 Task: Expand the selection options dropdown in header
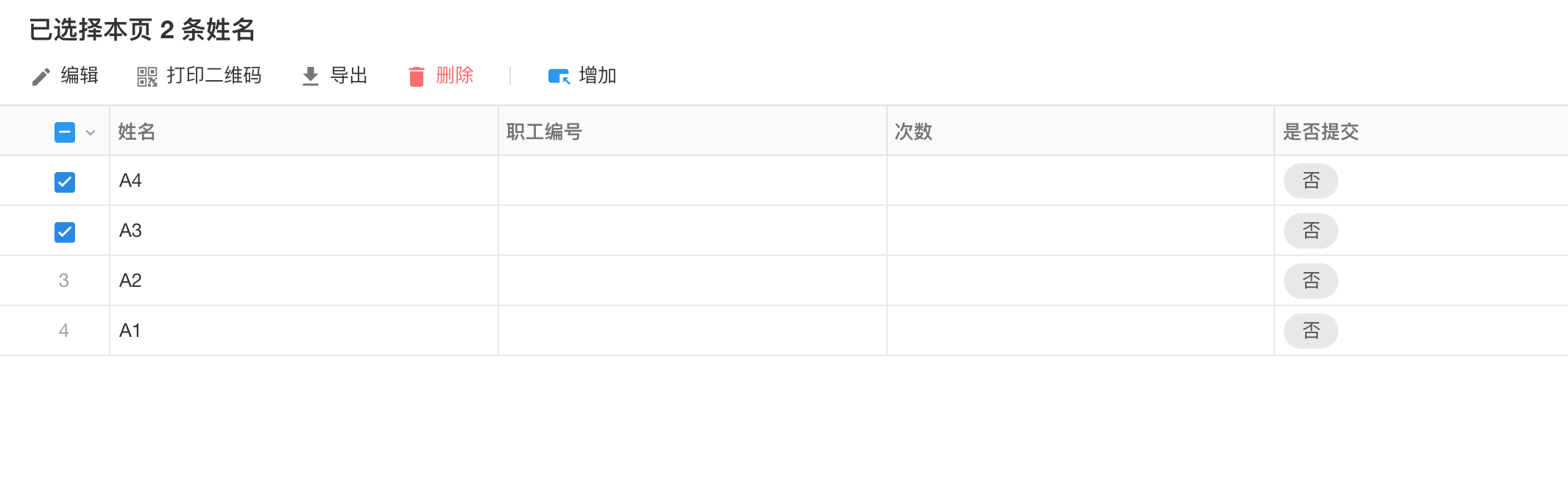(90, 134)
